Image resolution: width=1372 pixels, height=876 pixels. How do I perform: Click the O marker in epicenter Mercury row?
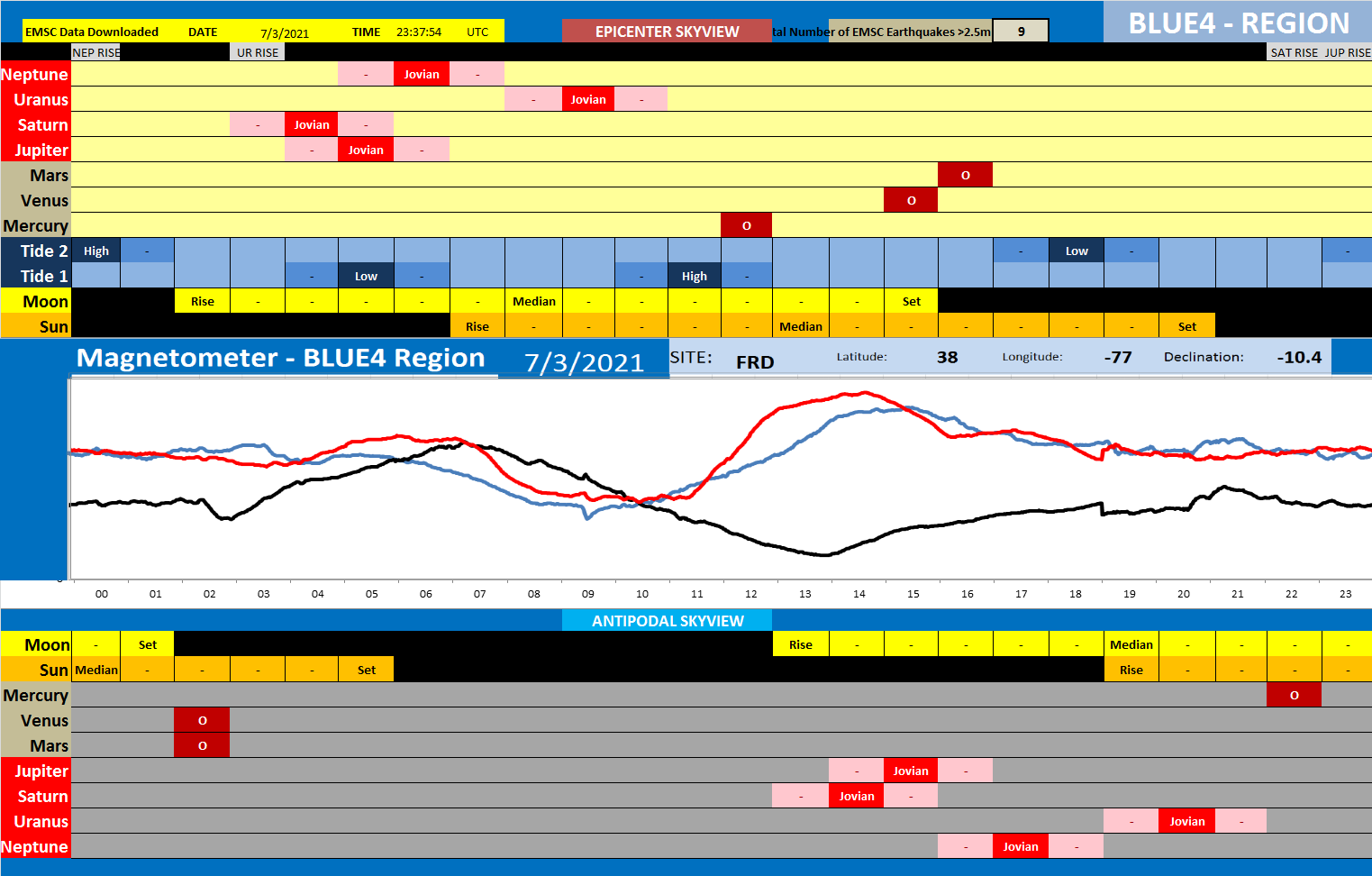(746, 225)
